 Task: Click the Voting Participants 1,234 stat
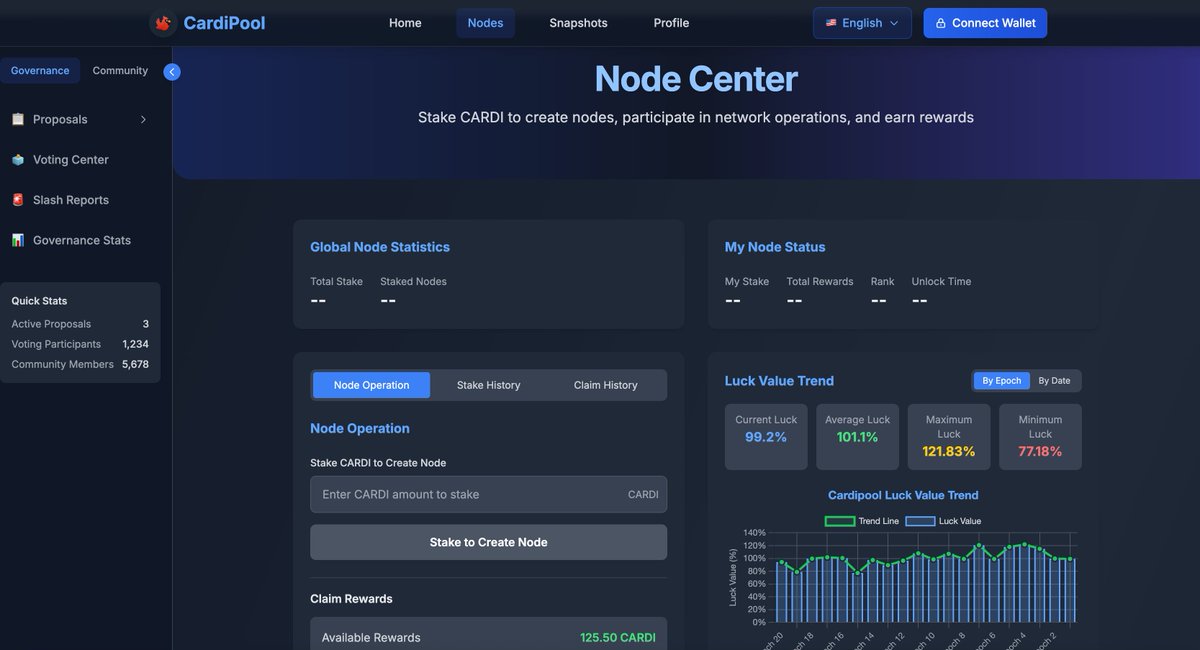[x=80, y=344]
